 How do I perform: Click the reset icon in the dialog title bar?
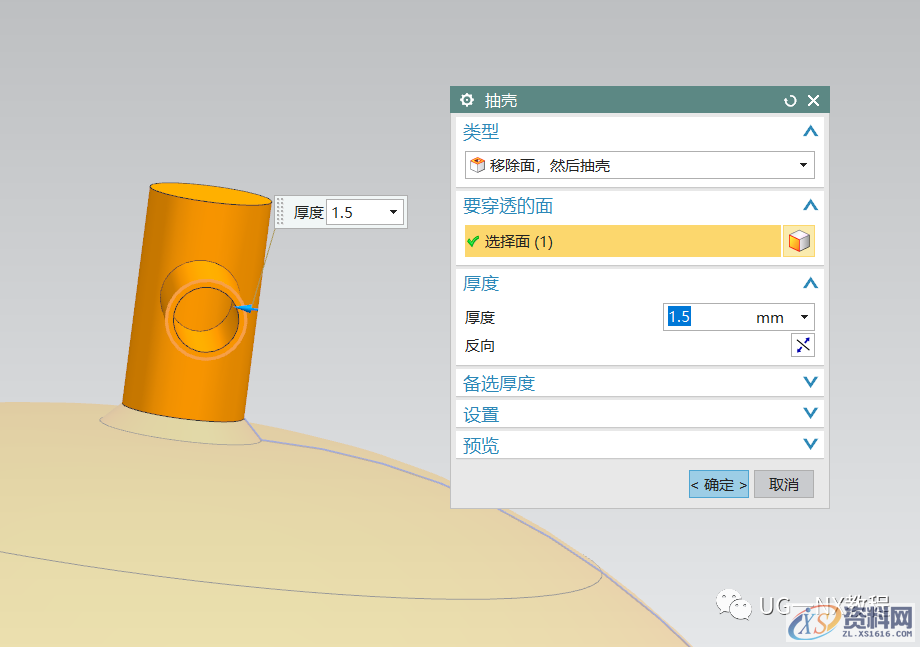[x=790, y=100]
